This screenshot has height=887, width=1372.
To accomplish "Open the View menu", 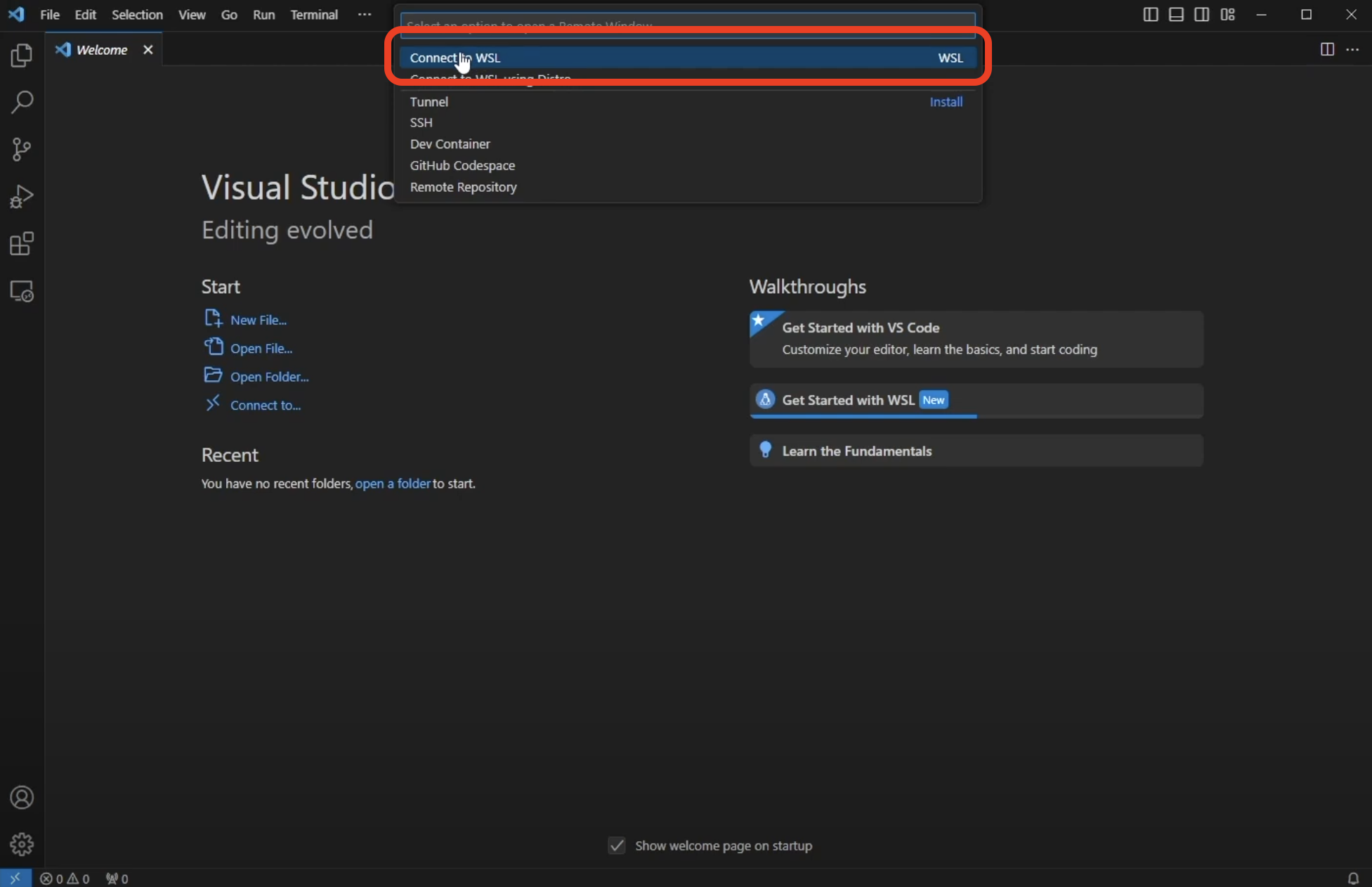I will tap(192, 15).
